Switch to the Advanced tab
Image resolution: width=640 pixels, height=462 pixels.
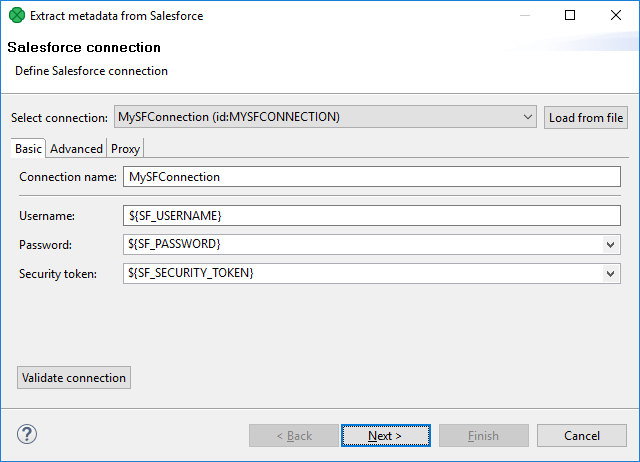click(x=76, y=149)
